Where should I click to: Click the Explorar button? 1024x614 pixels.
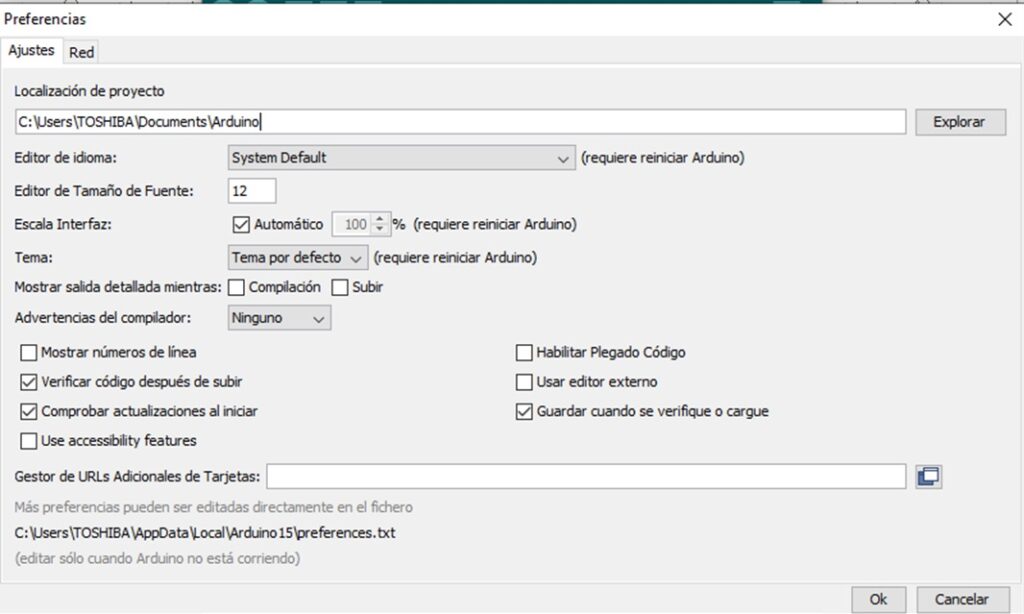click(958, 122)
